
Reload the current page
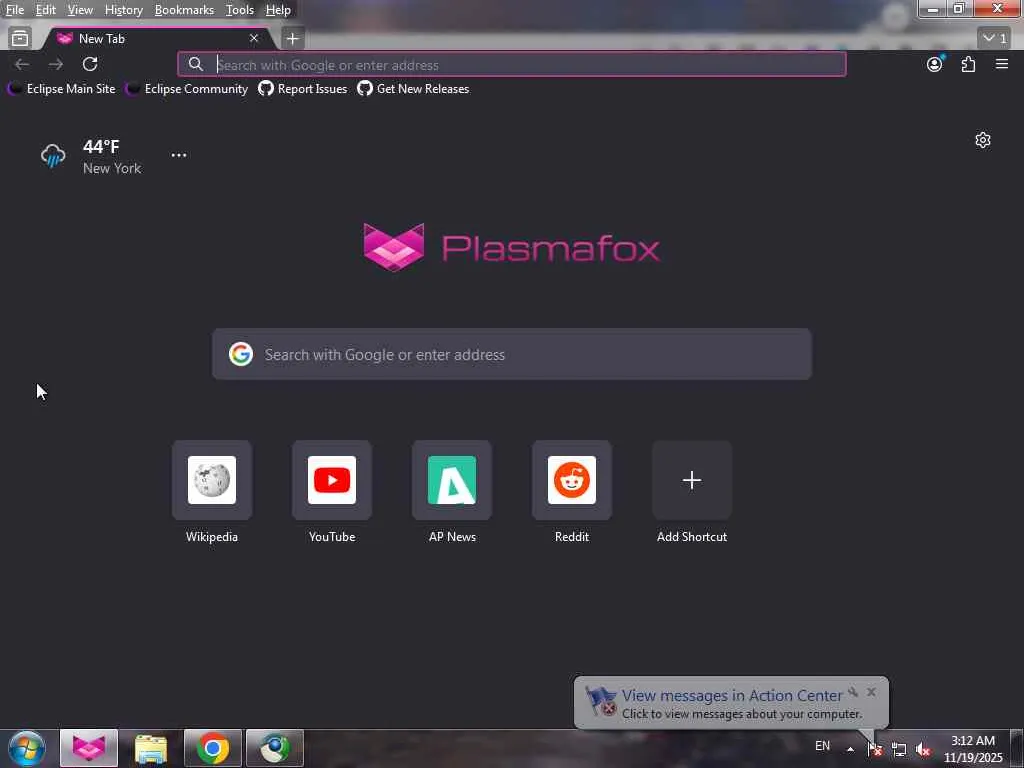pos(90,64)
